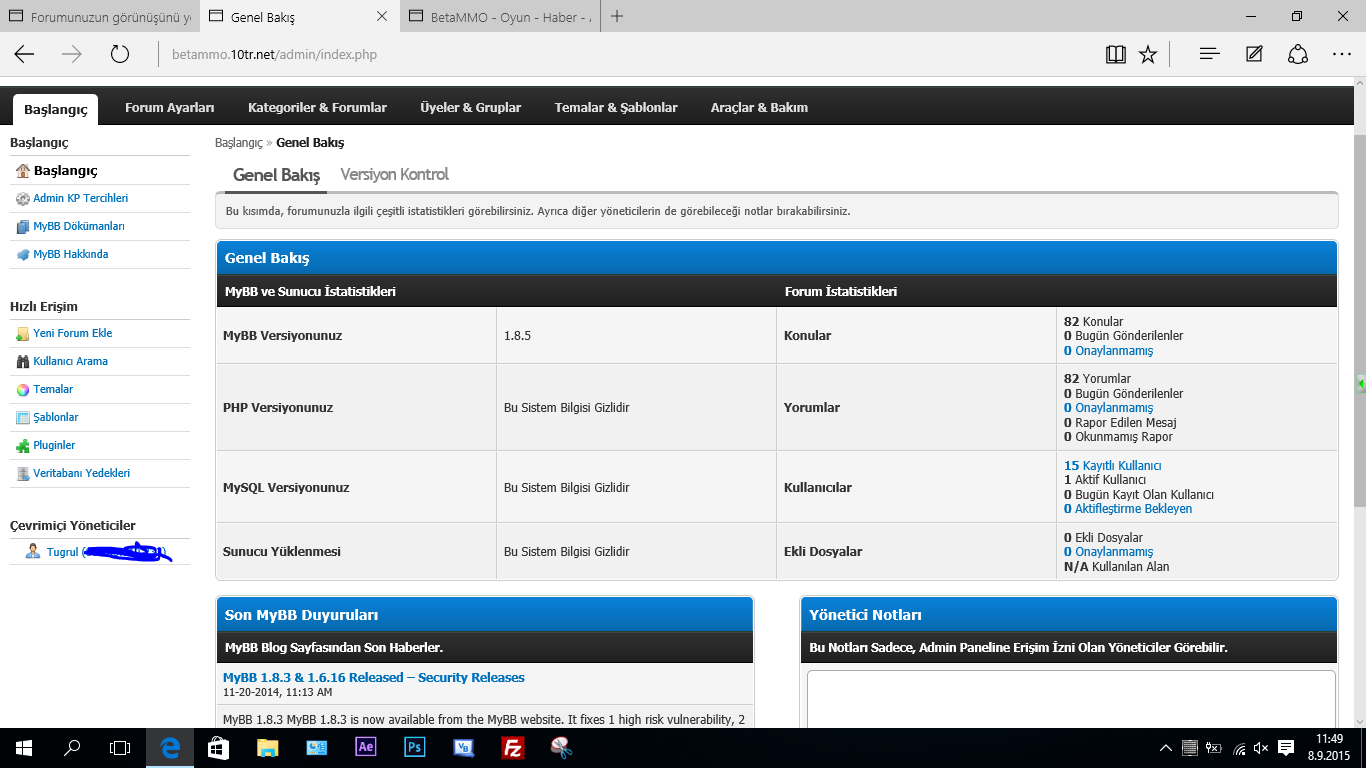Click the binoculars icon for Kullanıcı Arama
Viewport: 1366px width, 768px height.
[23, 362]
